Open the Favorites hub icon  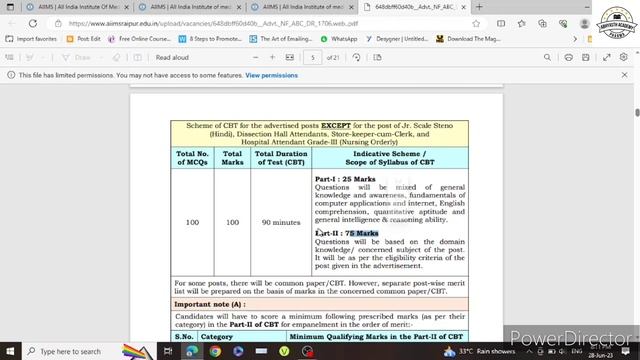click(x=522, y=24)
